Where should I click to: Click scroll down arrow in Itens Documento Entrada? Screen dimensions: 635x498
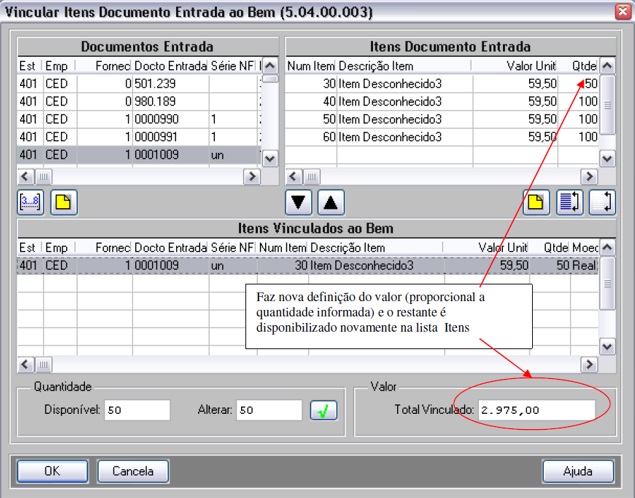[607, 158]
